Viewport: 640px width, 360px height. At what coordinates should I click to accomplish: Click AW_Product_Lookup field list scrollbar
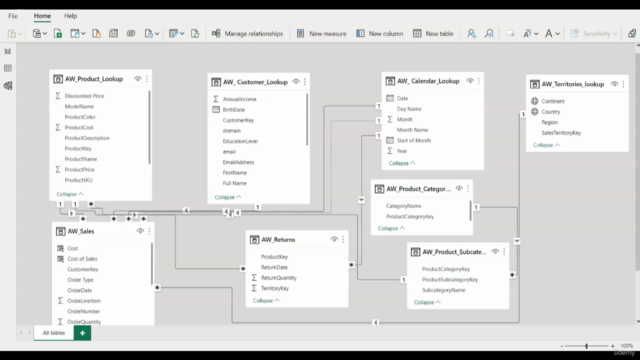tap(149, 127)
